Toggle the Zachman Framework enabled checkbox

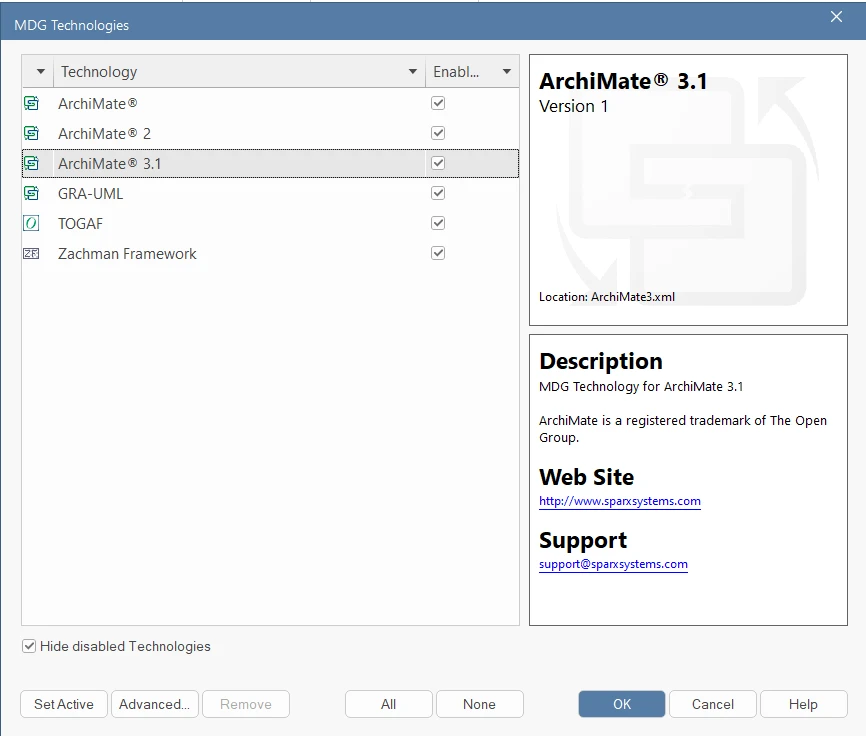438,253
